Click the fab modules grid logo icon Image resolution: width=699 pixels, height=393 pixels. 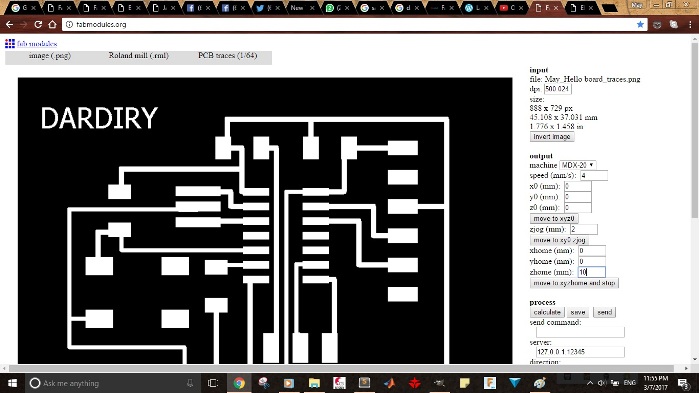[x=10, y=43]
